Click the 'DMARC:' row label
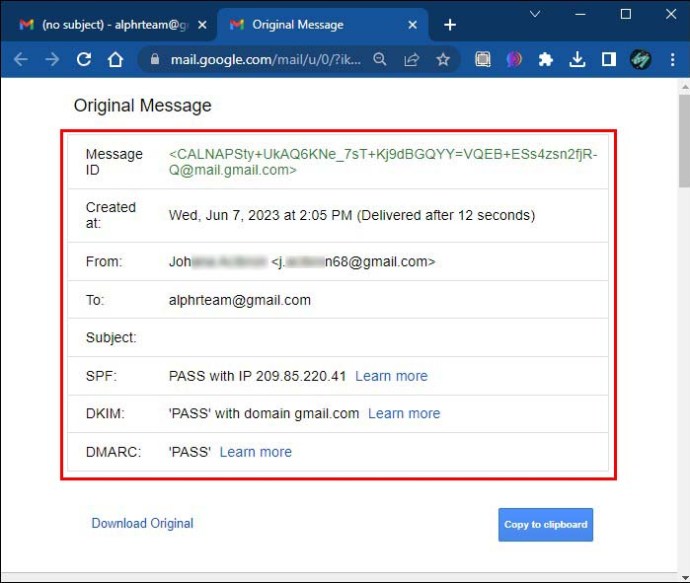The image size is (690, 583). click(x=114, y=452)
